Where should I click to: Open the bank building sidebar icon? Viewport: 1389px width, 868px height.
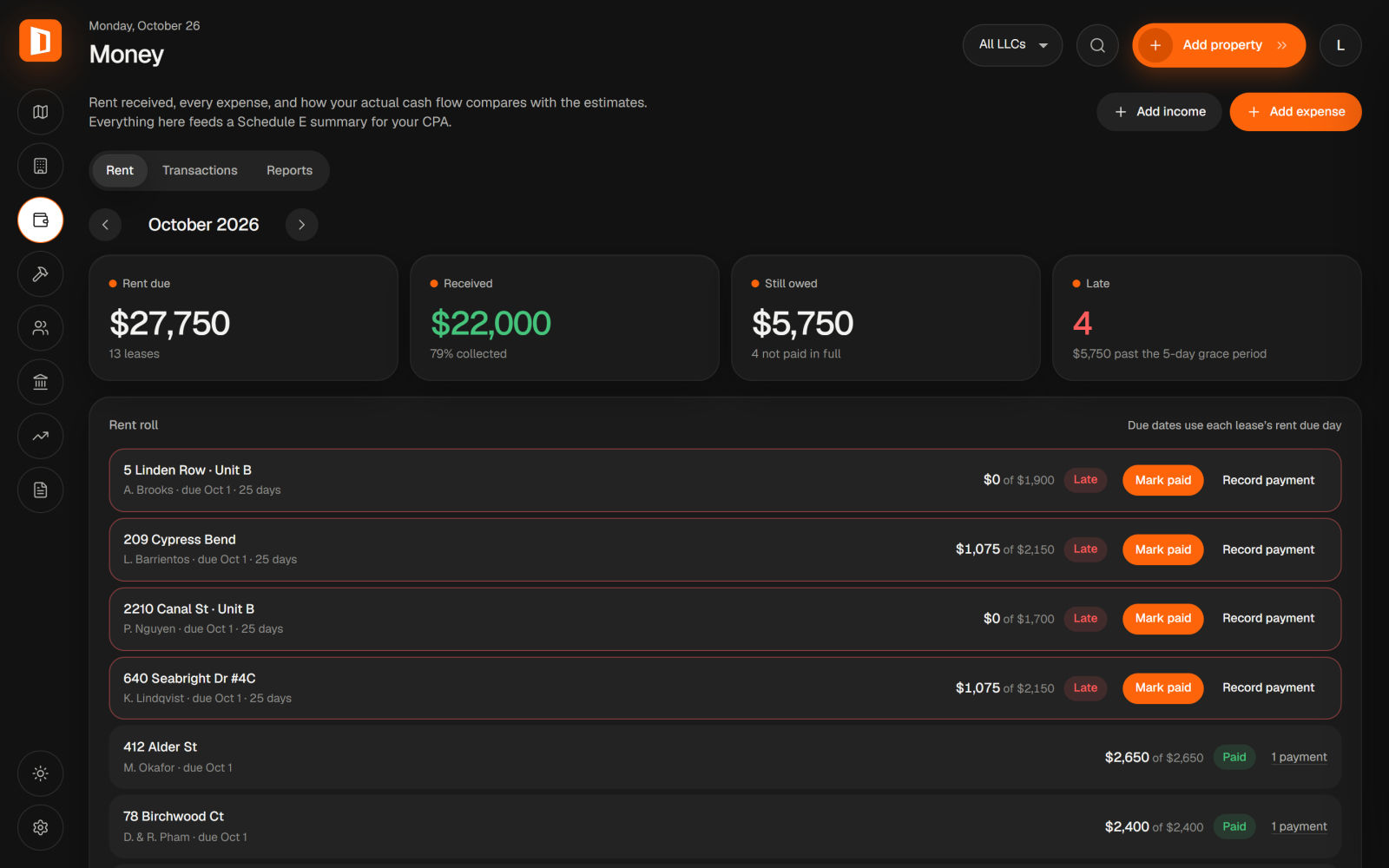(40, 382)
